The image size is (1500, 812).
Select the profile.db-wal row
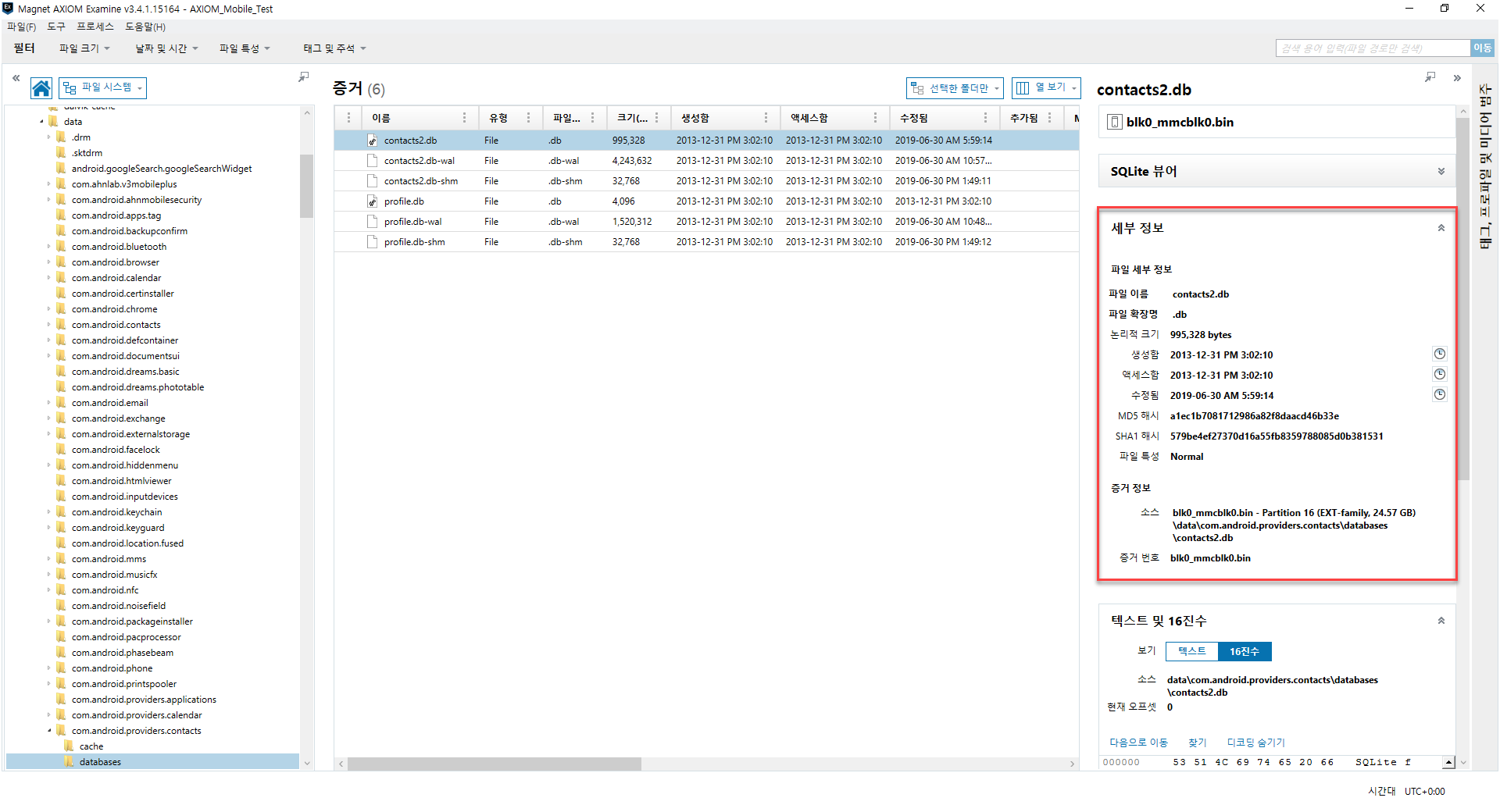coord(706,222)
